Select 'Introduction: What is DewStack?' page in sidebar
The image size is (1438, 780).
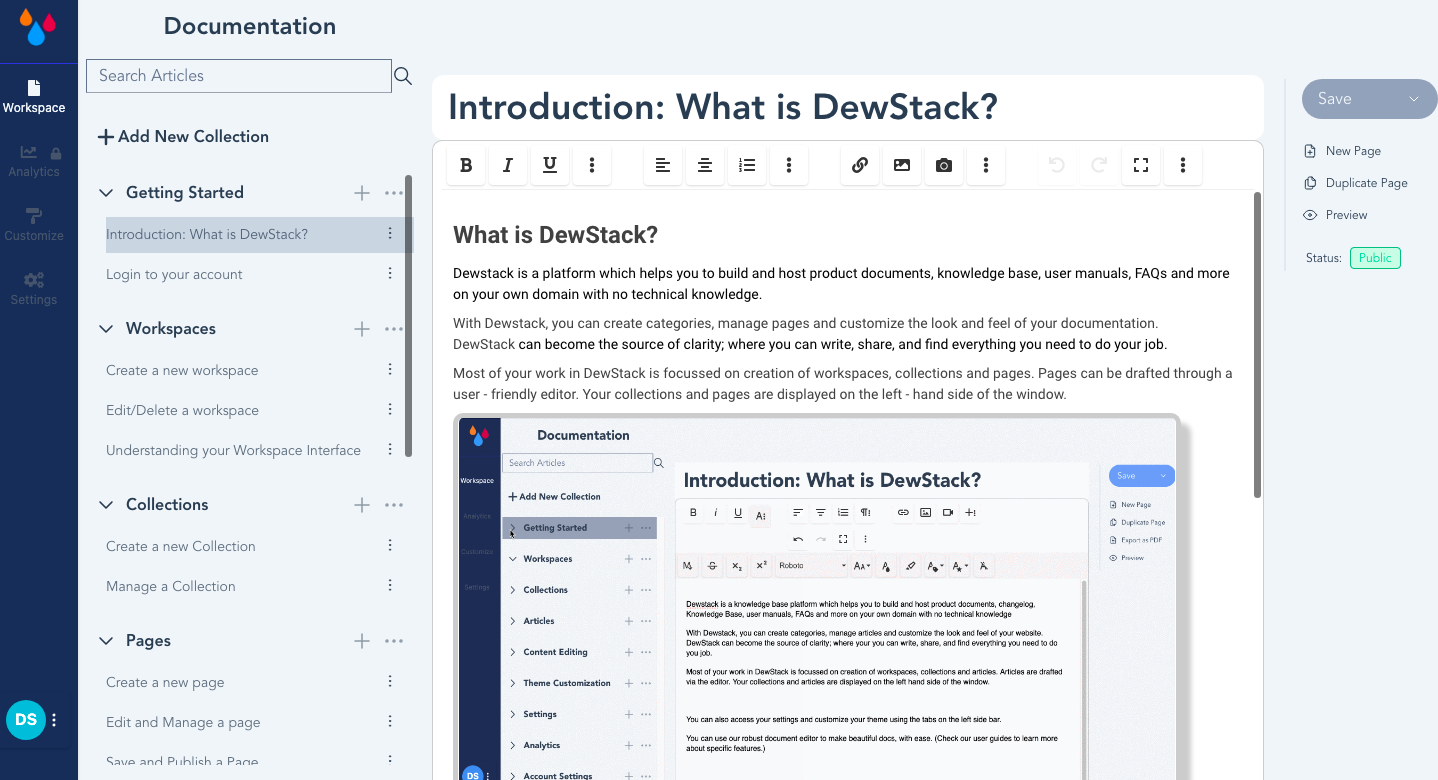pos(207,235)
